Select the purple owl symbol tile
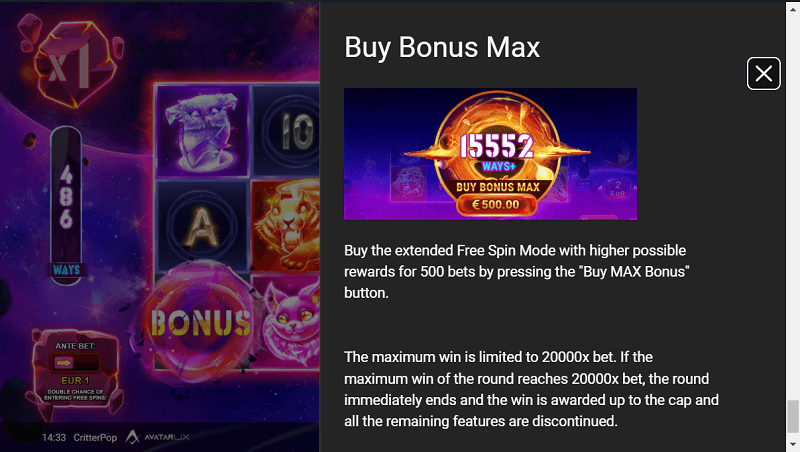Screen dimensions: 800x452 point(203,131)
